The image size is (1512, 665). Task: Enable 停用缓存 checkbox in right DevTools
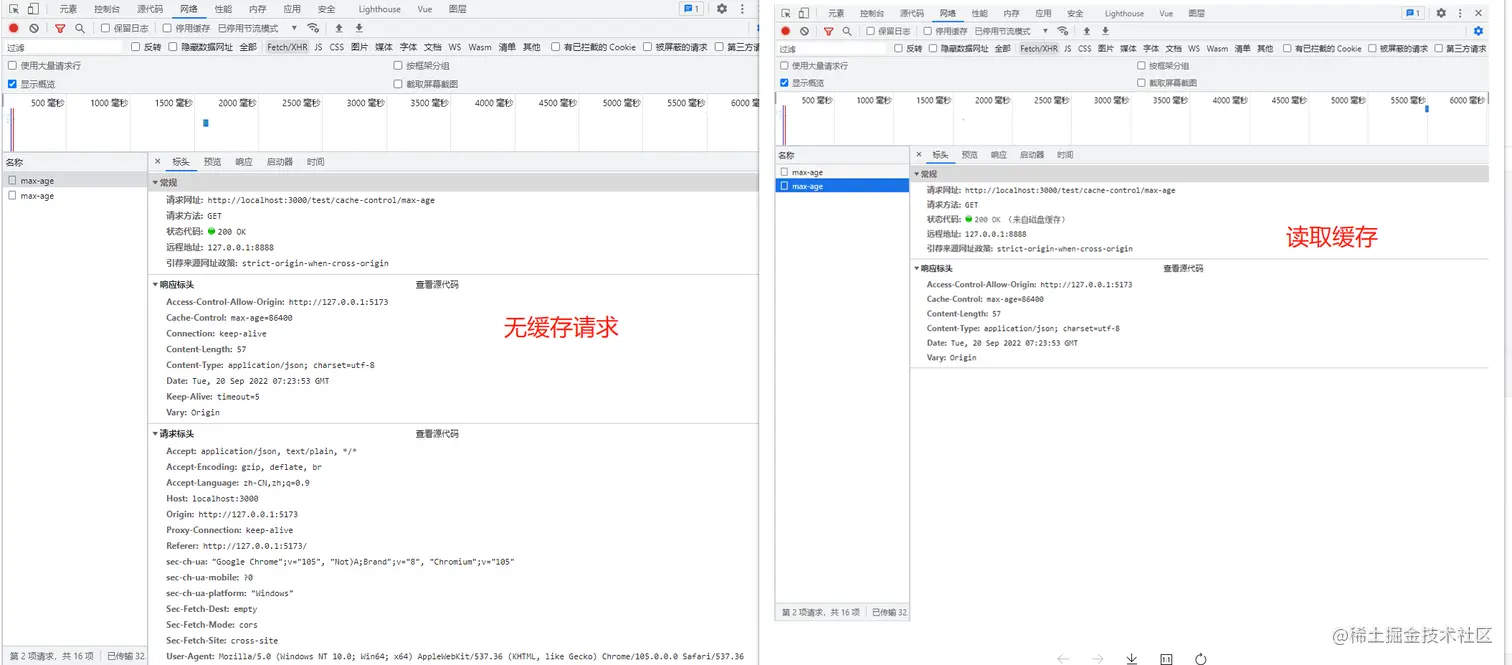927,31
